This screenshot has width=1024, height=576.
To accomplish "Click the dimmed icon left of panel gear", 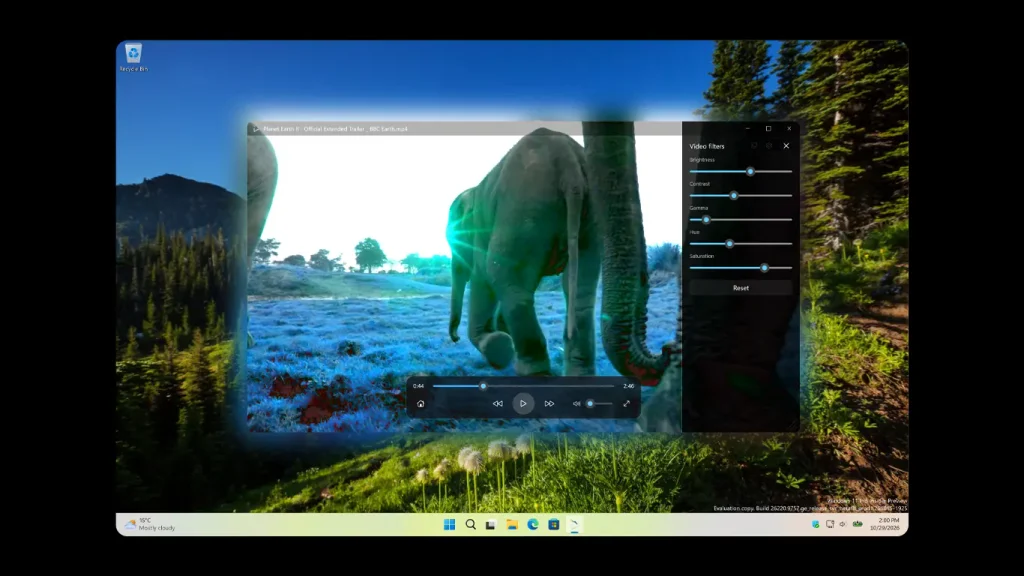I will pyautogui.click(x=754, y=146).
